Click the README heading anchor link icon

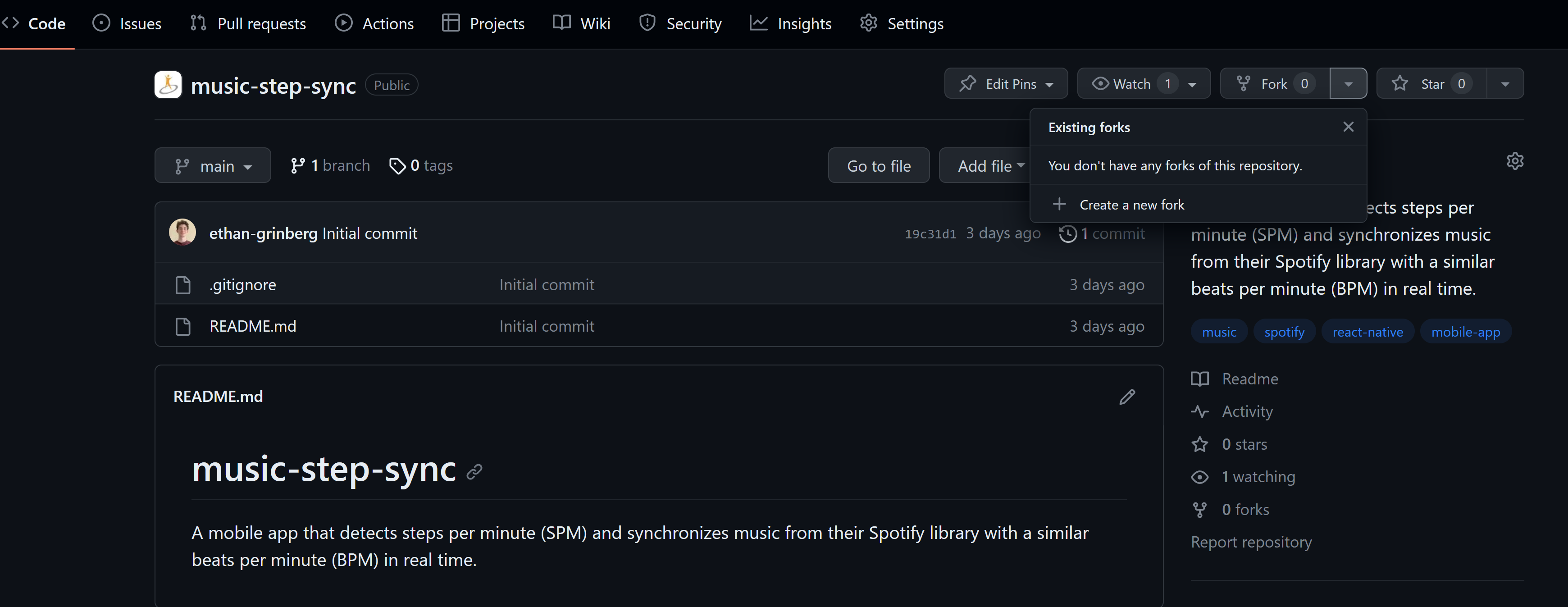[x=474, y=472]
